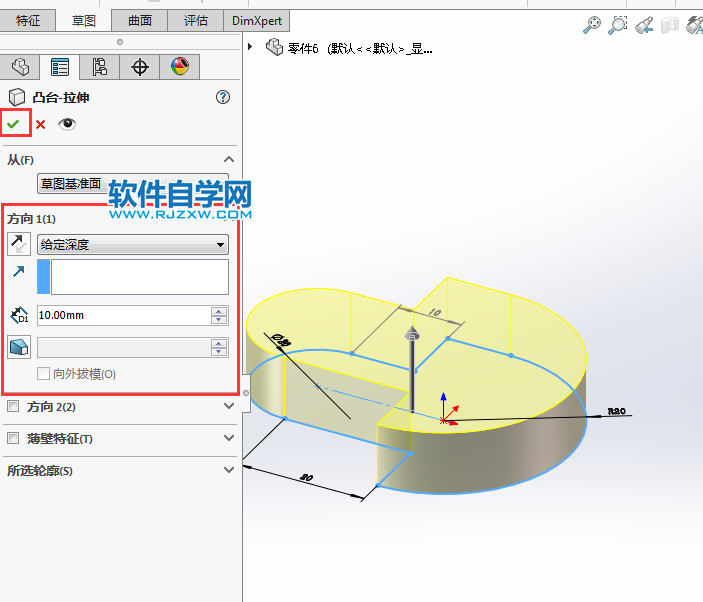Enable the 薄壁特征 checkbox
Viewport: 703px width, 602px height.
coord(13,439)
